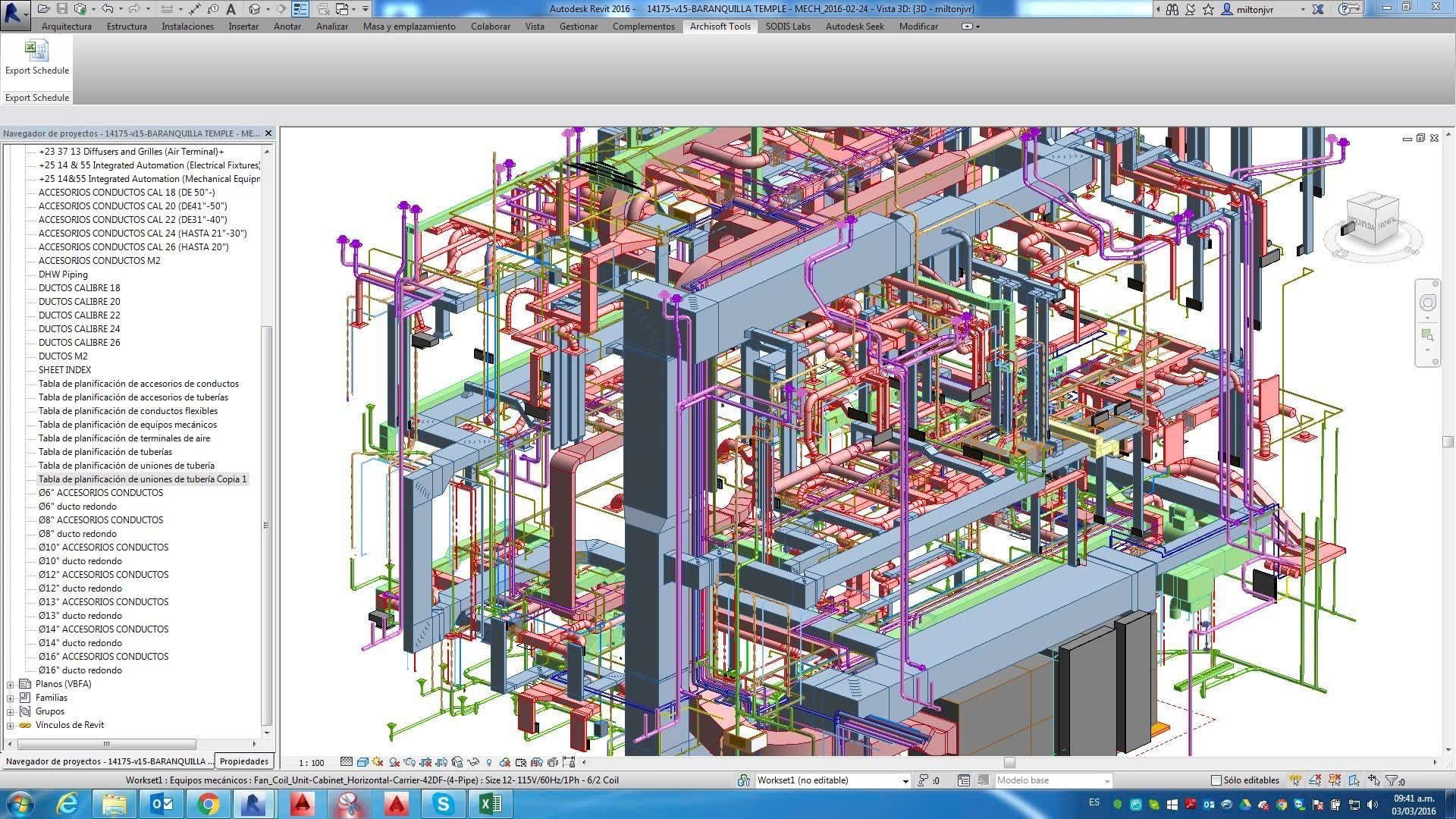Click the Thin Lines toggle icon
The height and width of the screenshot is (819, 1456).
point(300,9)
